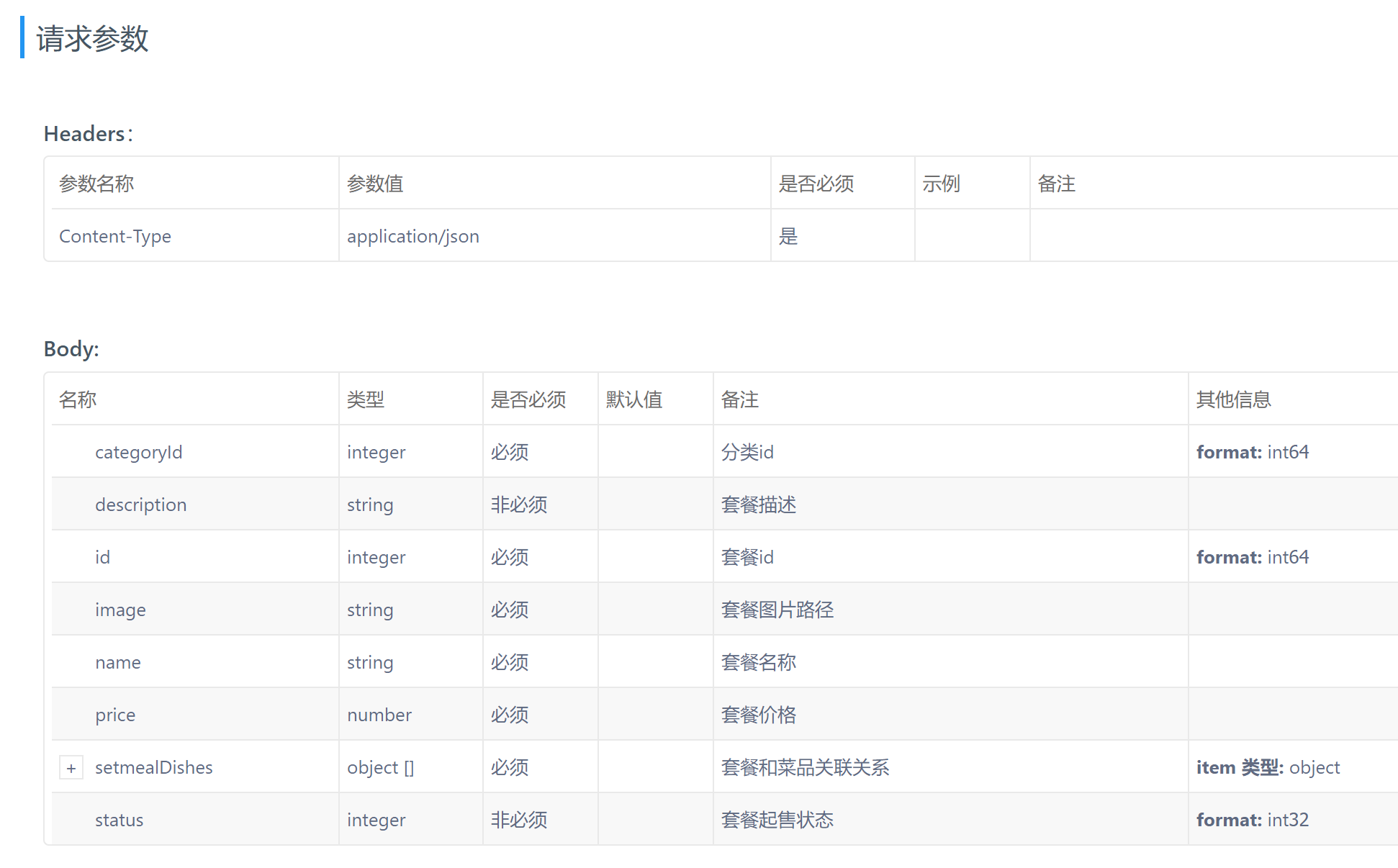Select the Content-Type header cell
Screen dimensions: 1398x868
115,236
